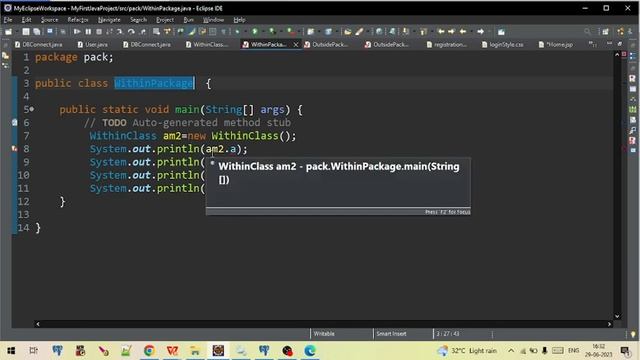The height and width of the screenshot is (360, 640).
Task: Click the F2 focus hint in tooltip
Action: 447,212
